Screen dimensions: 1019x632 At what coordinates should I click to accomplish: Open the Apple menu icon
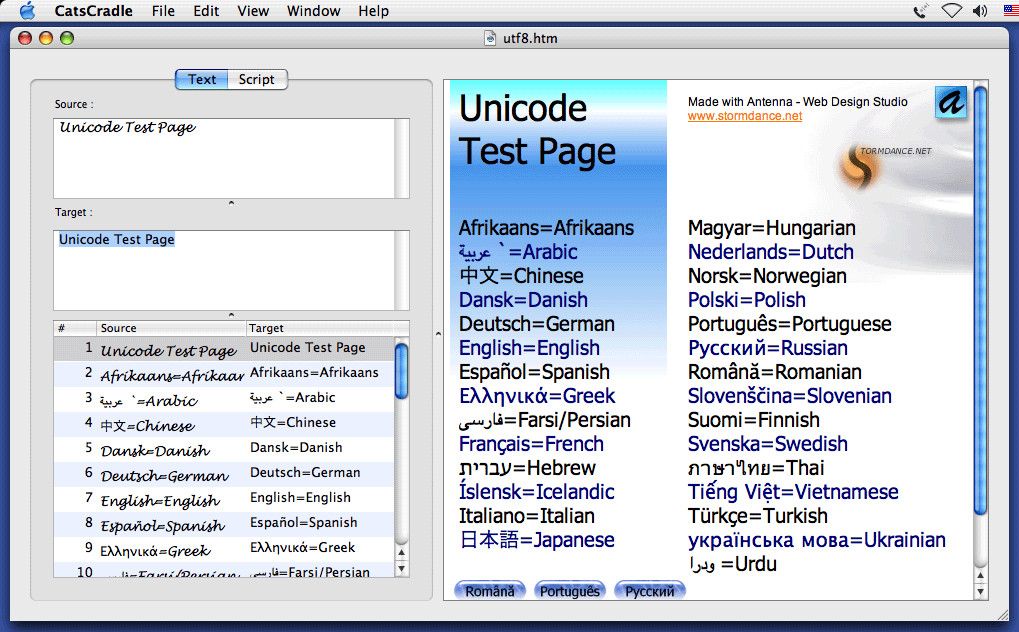[27, 10]
